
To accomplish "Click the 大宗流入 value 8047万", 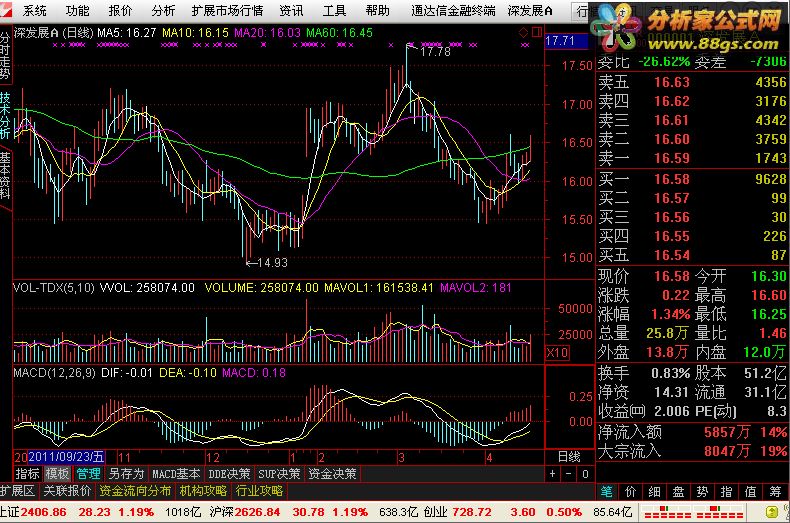I will [727, 450].
